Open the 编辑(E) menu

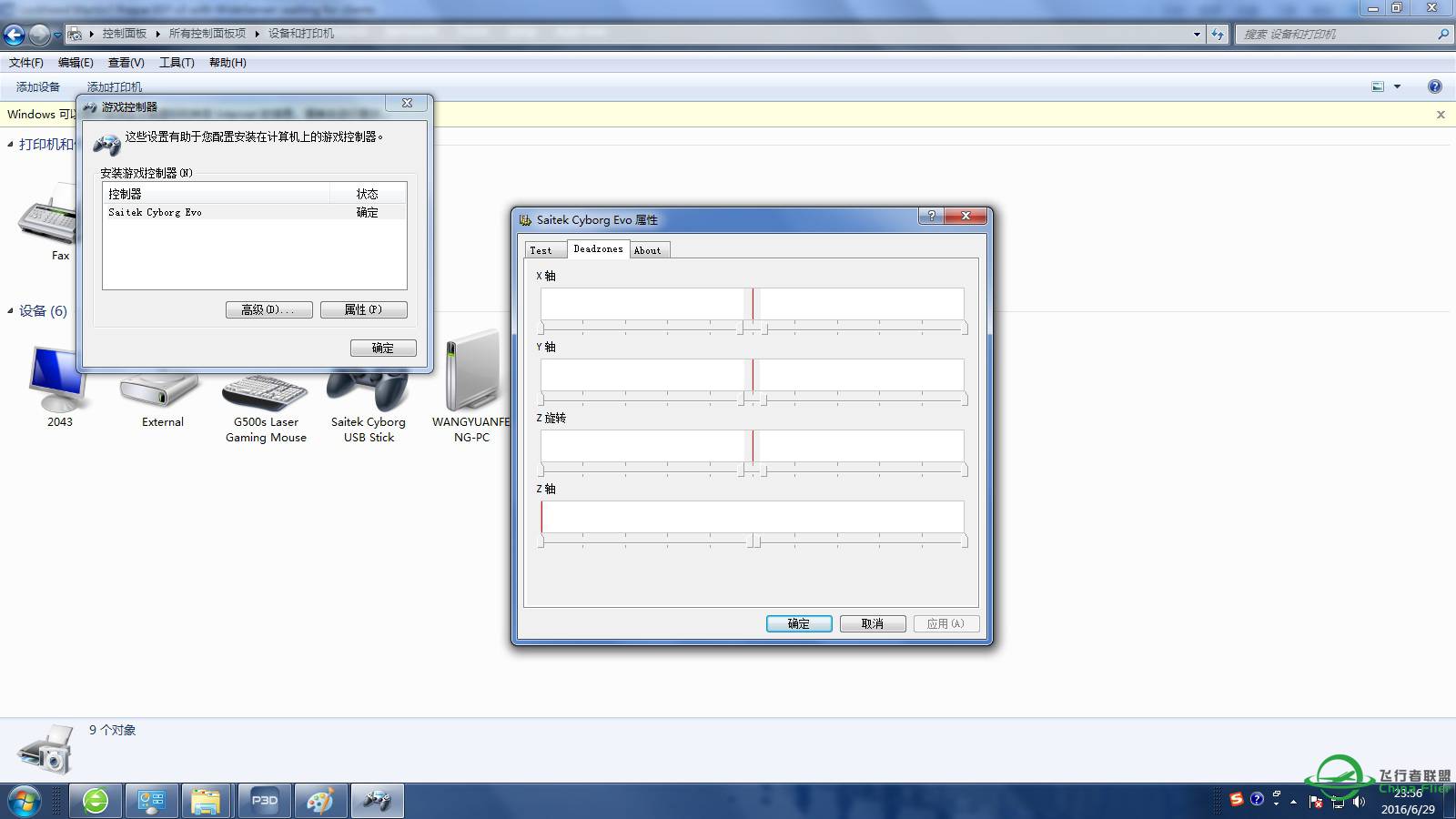tap(76, 63)
